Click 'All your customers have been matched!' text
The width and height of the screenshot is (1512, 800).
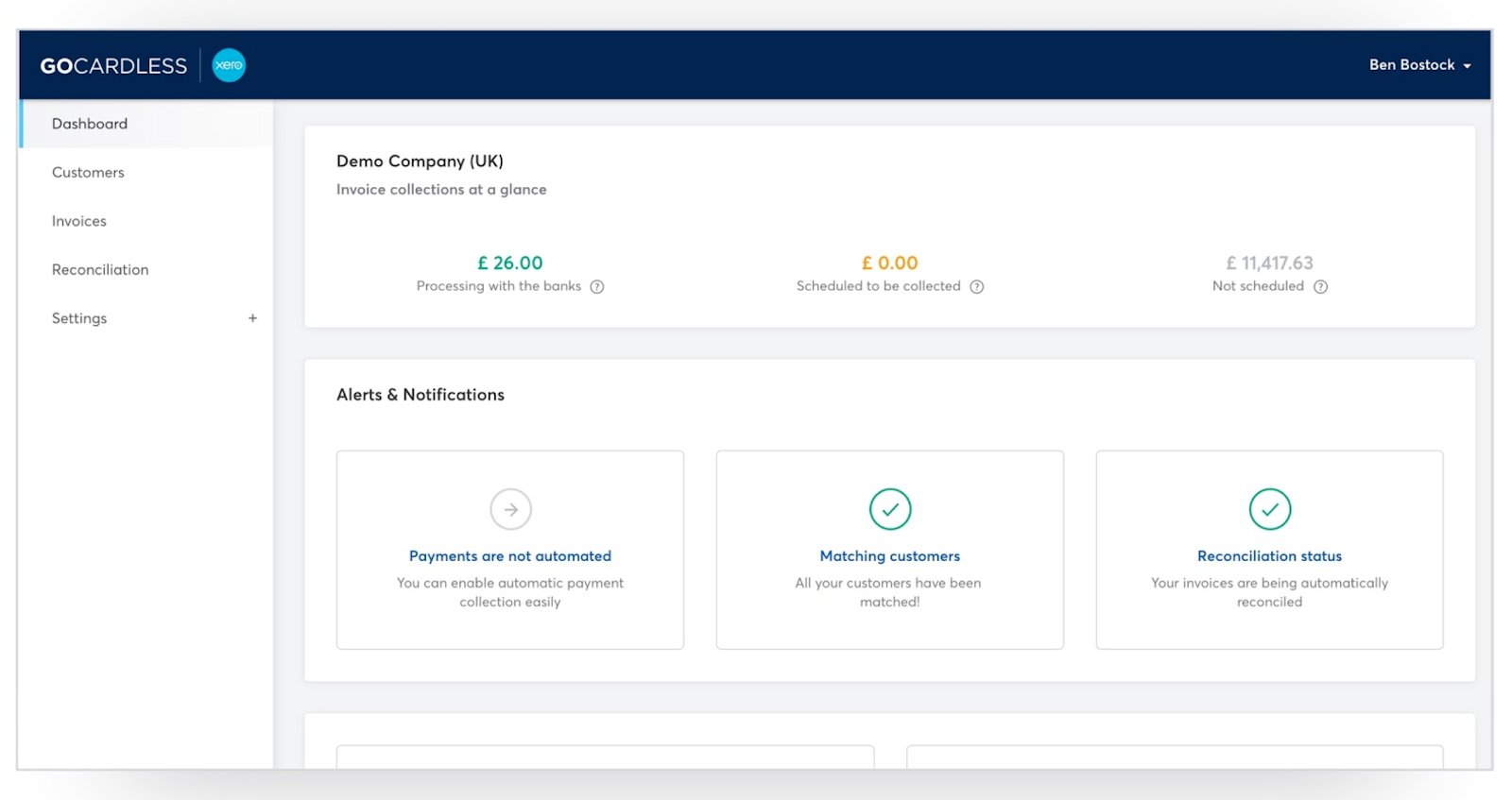tap(888, 592)
